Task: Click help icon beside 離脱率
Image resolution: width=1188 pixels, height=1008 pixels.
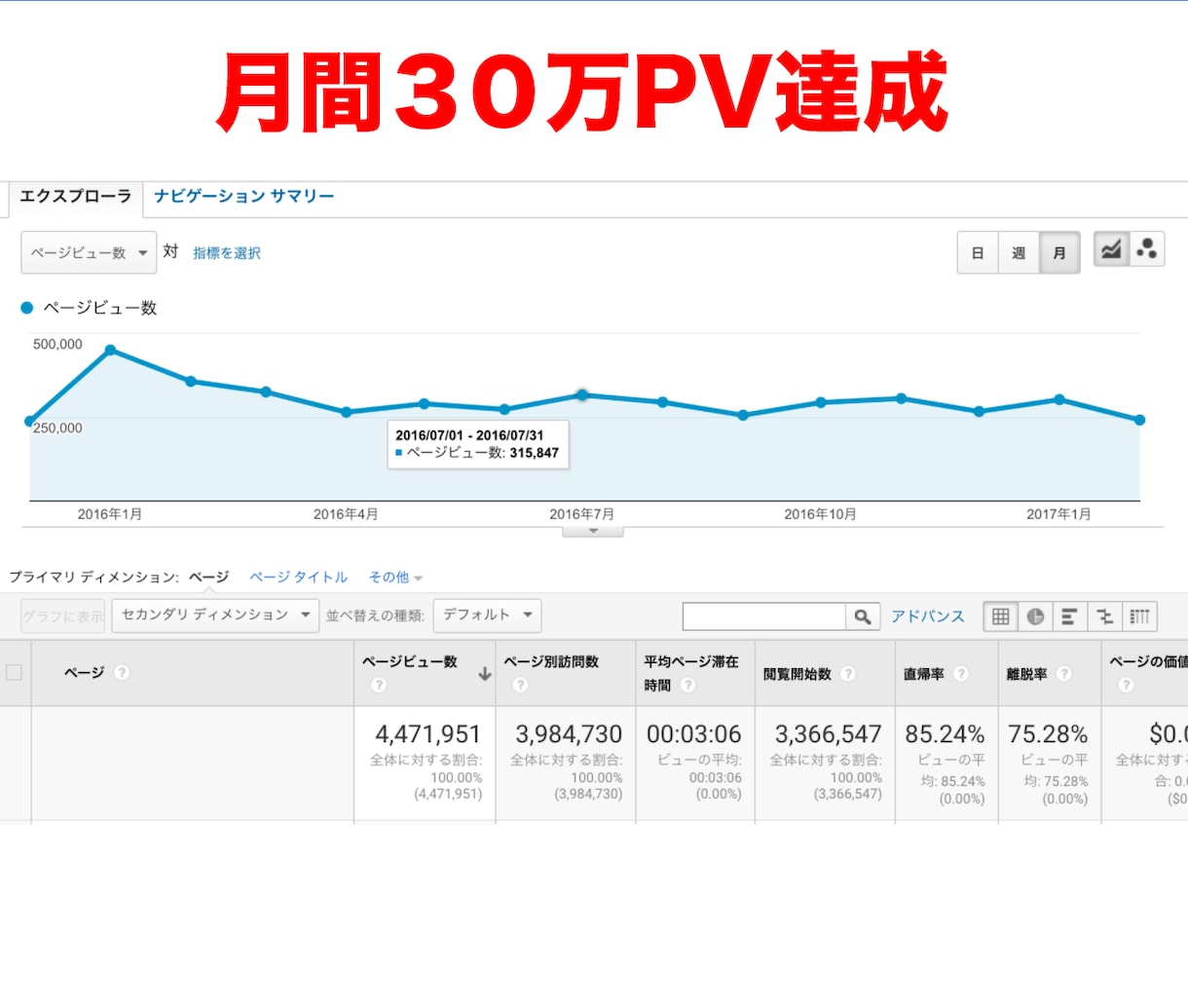Action: [x=1064, y=674]
